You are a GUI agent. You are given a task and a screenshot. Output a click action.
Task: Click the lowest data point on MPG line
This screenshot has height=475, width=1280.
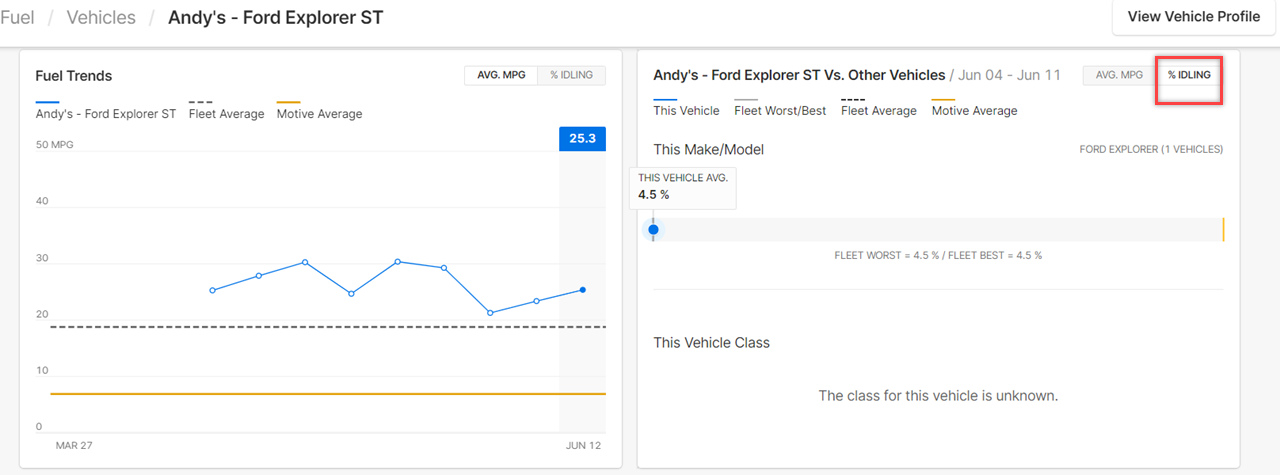tap(490, 313)
